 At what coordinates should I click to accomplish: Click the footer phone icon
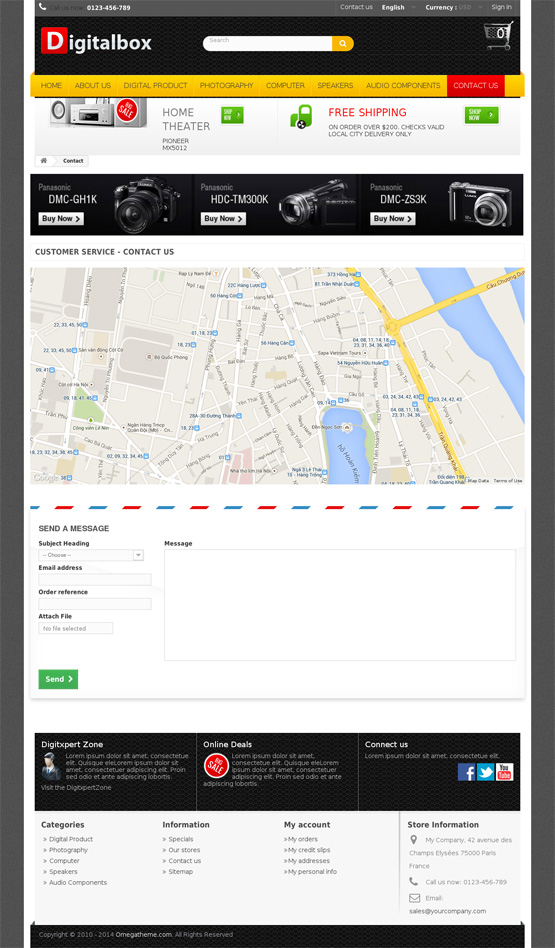(x=414, y=881)
